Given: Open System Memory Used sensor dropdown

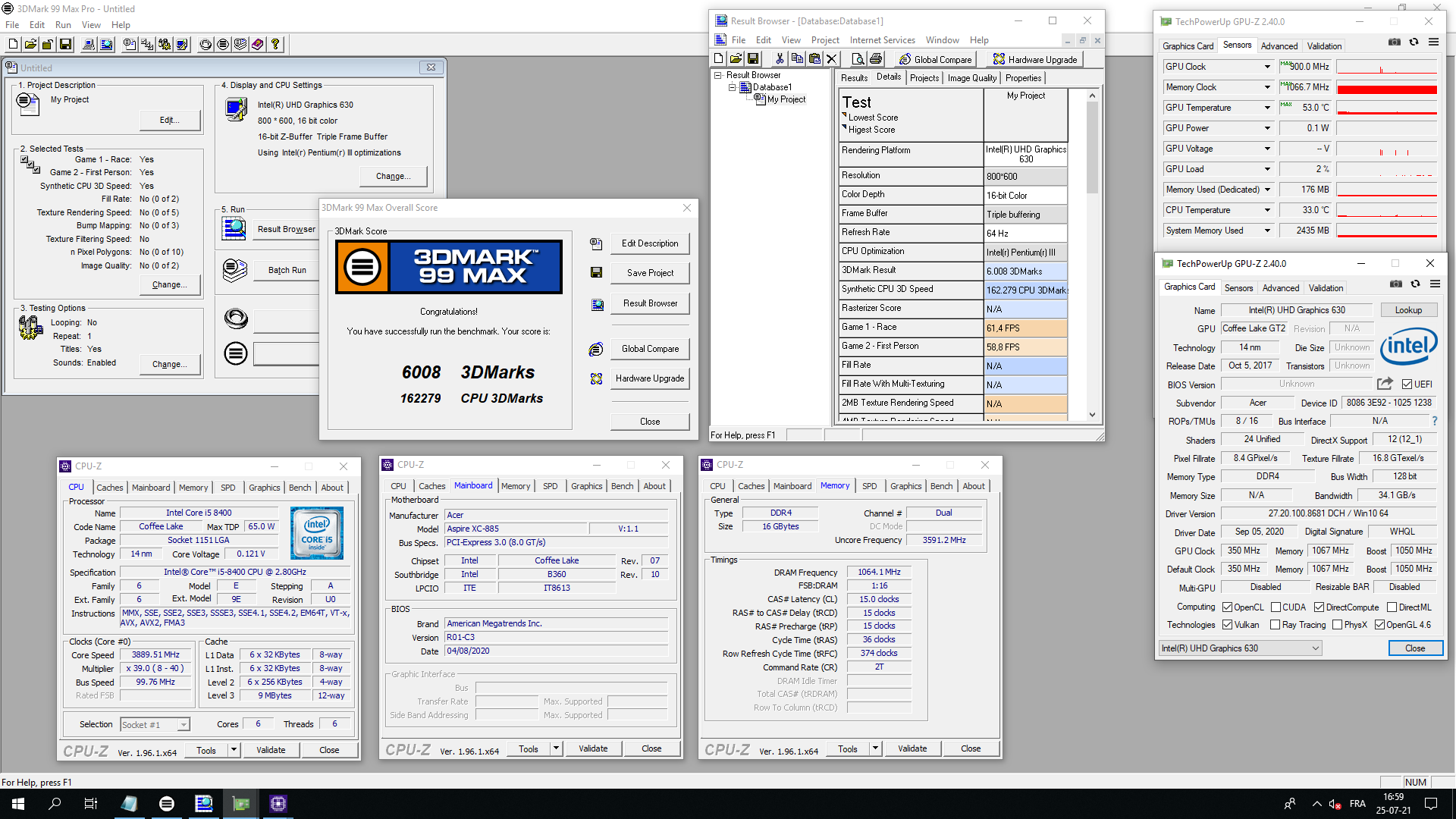Looking at the screenshot, I should point(1266,231).
